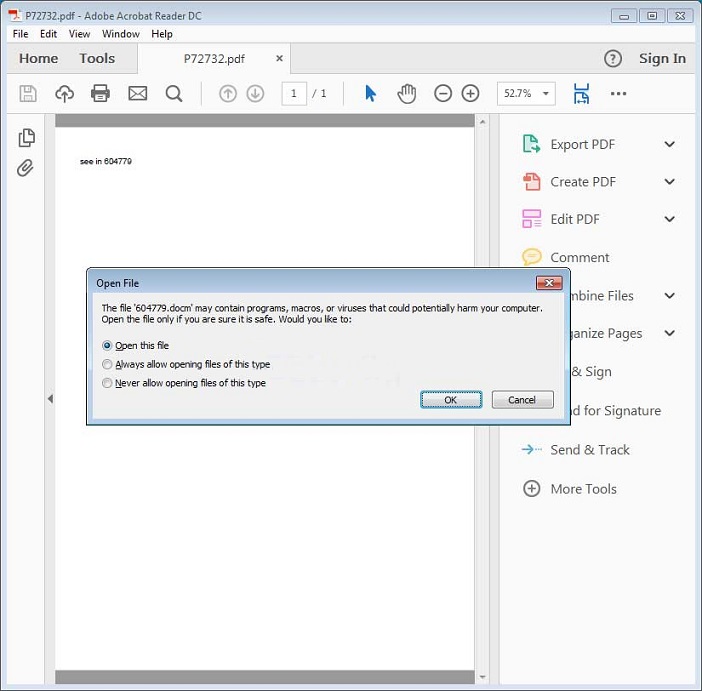Select 'Never allow opening files of this type'
The height and width of the screenshot is (691, 702).
107,383
